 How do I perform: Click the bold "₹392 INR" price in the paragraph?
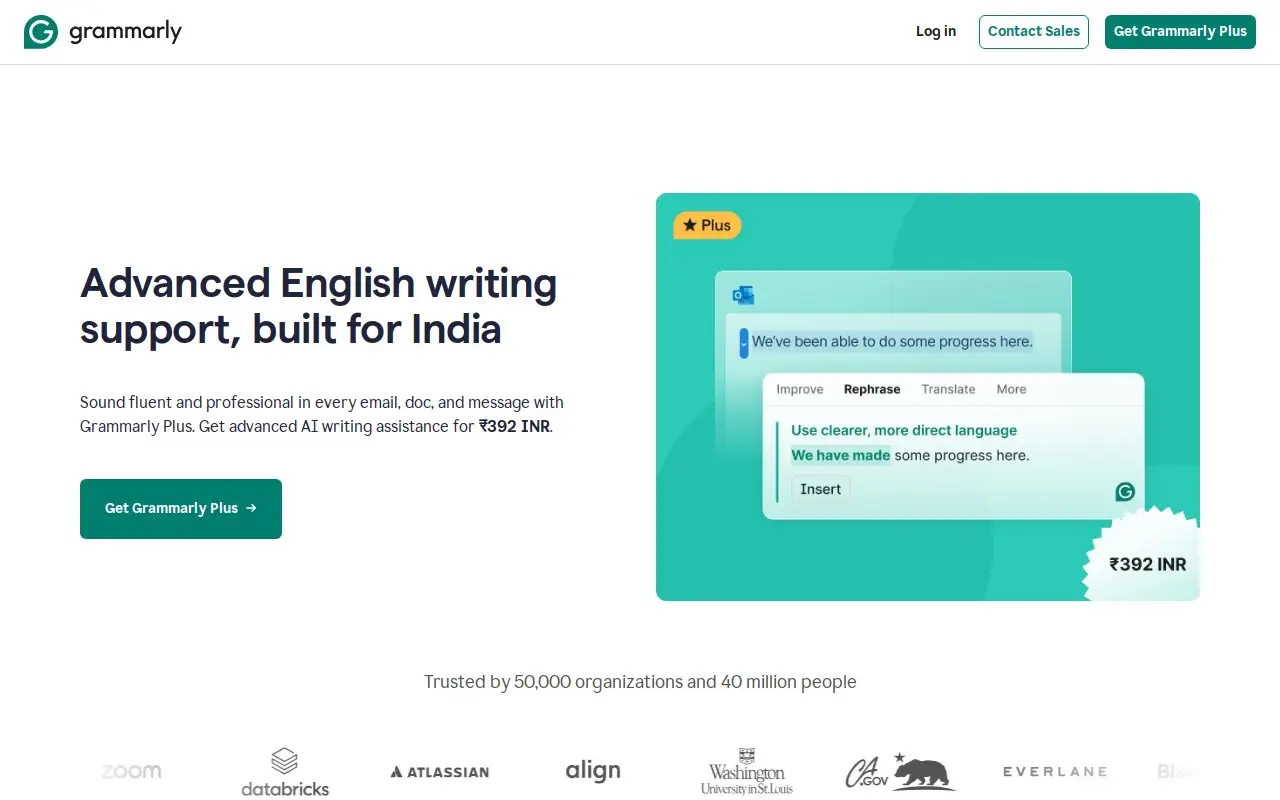(x=514, y=426)
